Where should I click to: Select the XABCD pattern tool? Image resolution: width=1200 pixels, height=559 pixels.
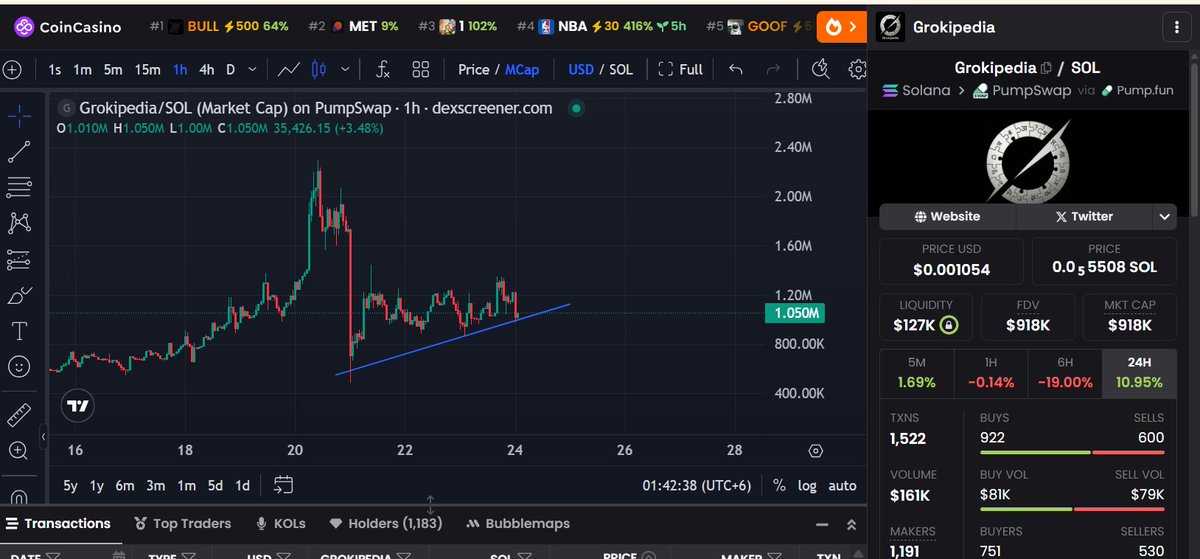19,222
